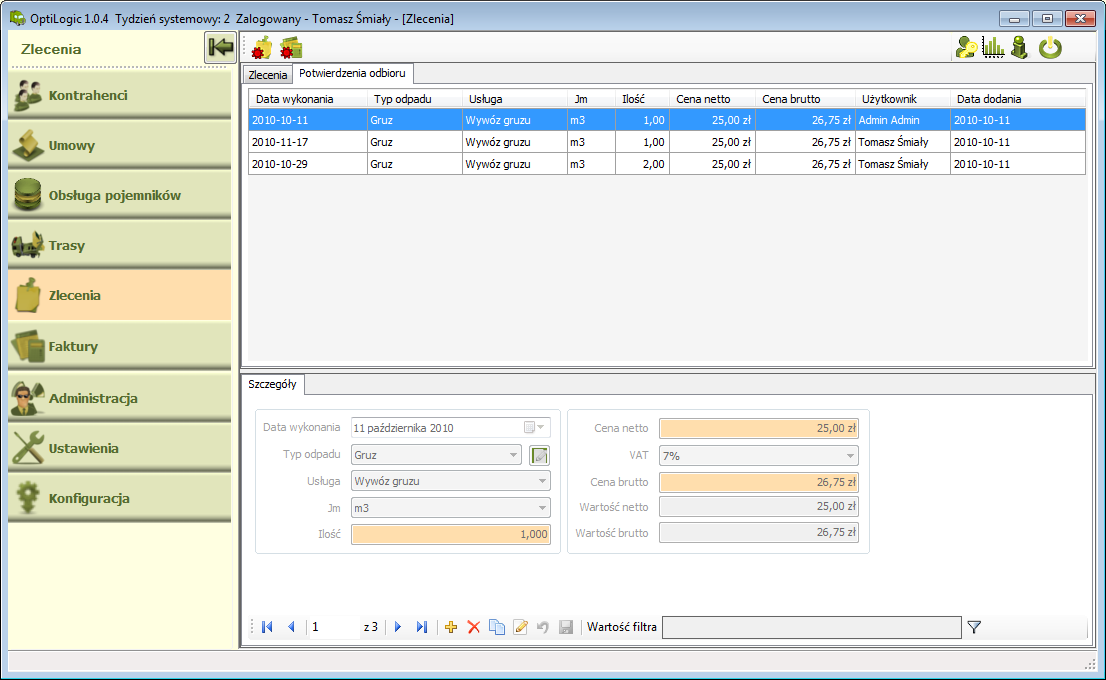
Task: Undo changes with the arrow icon
Action: (542, 626)
